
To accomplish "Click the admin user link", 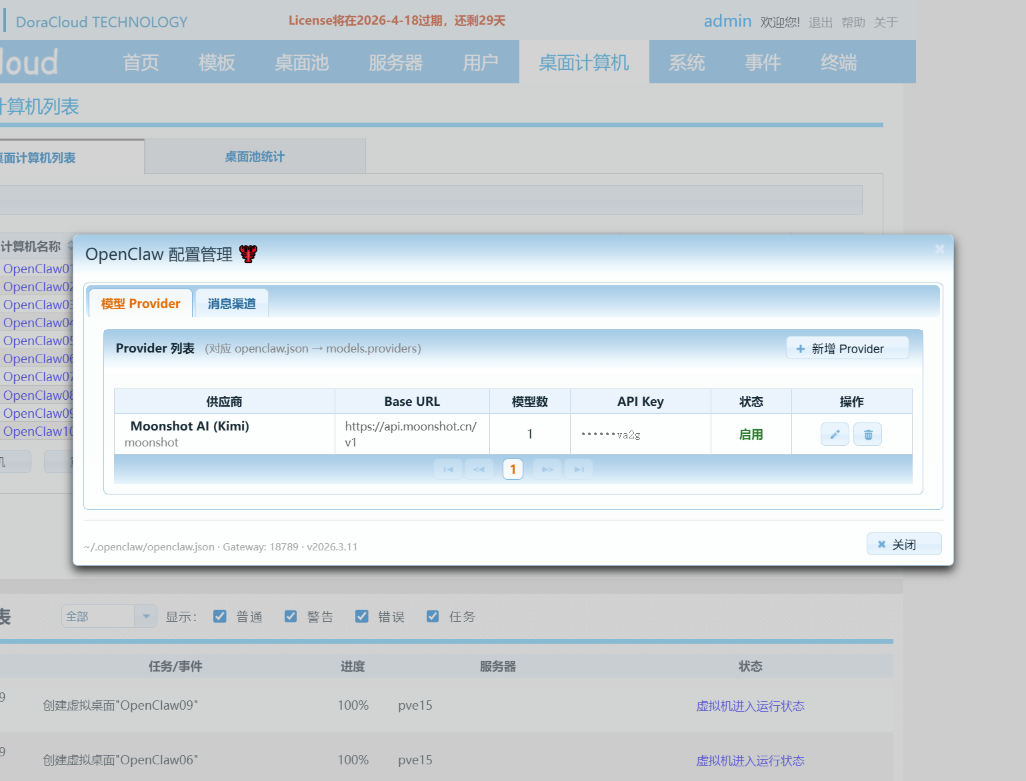I will 727,21.
